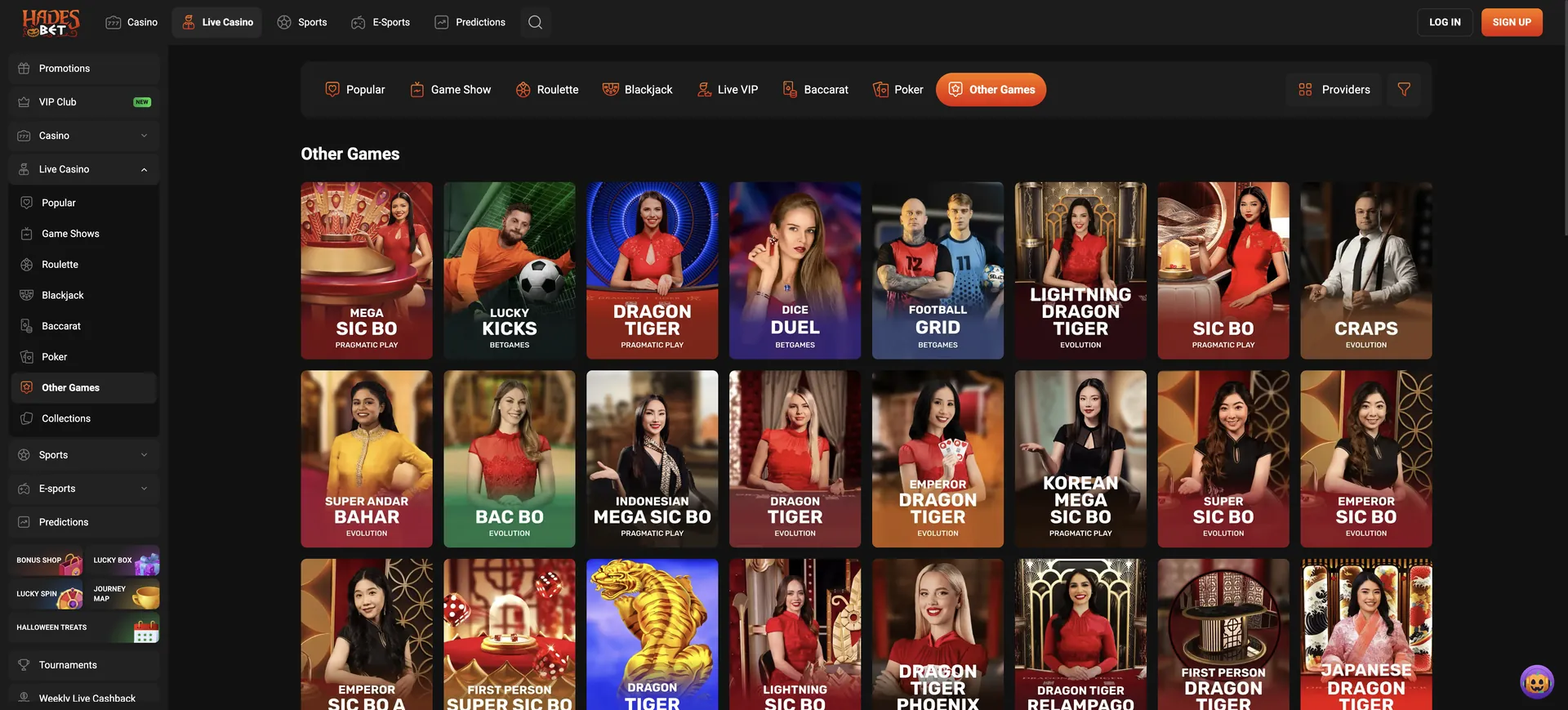Select the Baccarat category tab
Screen dimensions: 1568x710
(x=816, y=90)
